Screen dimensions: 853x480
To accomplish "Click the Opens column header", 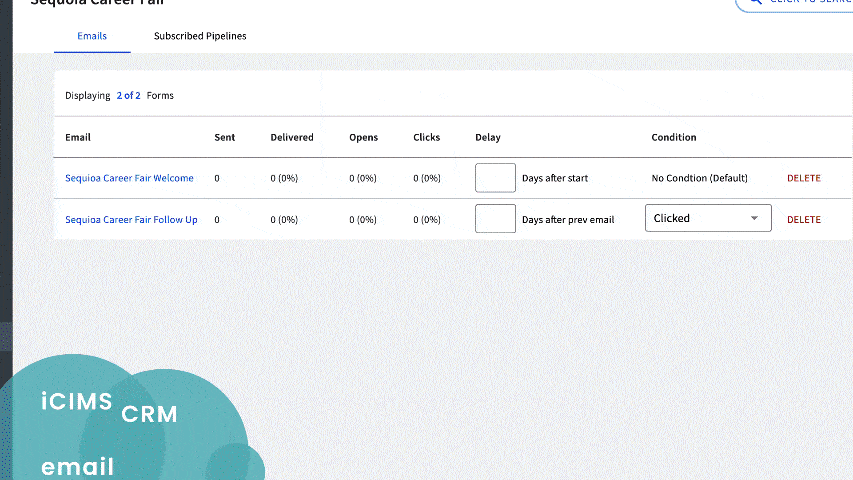I will 363,137.
